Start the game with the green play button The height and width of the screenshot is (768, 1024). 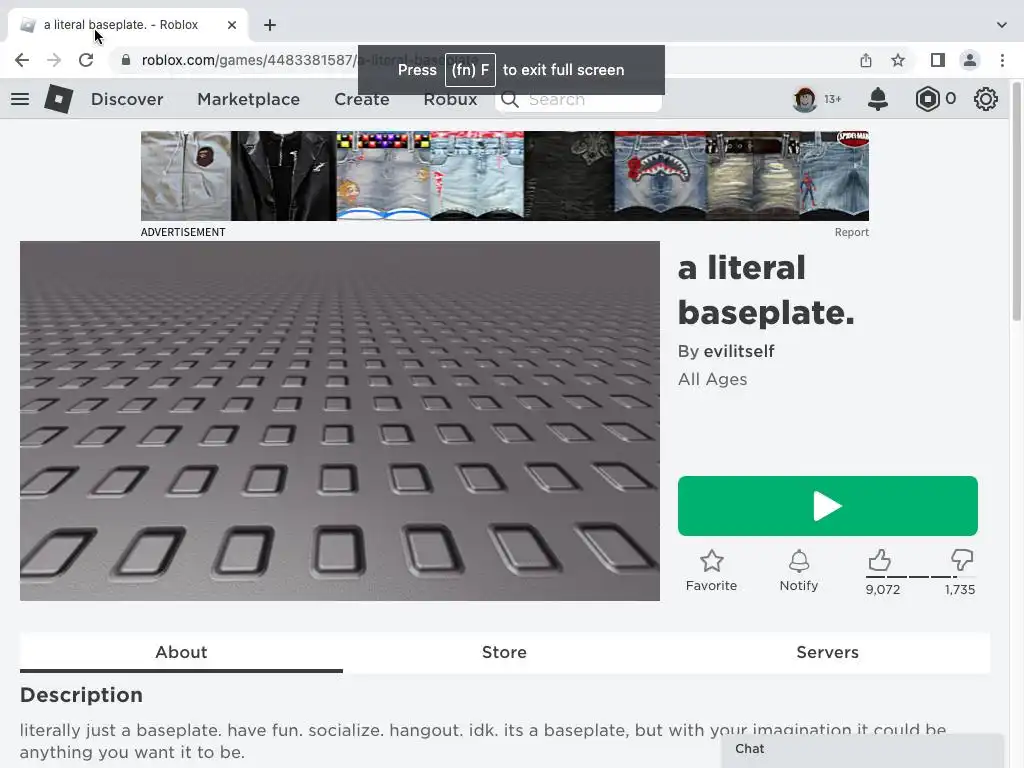(x=827, y=506)
